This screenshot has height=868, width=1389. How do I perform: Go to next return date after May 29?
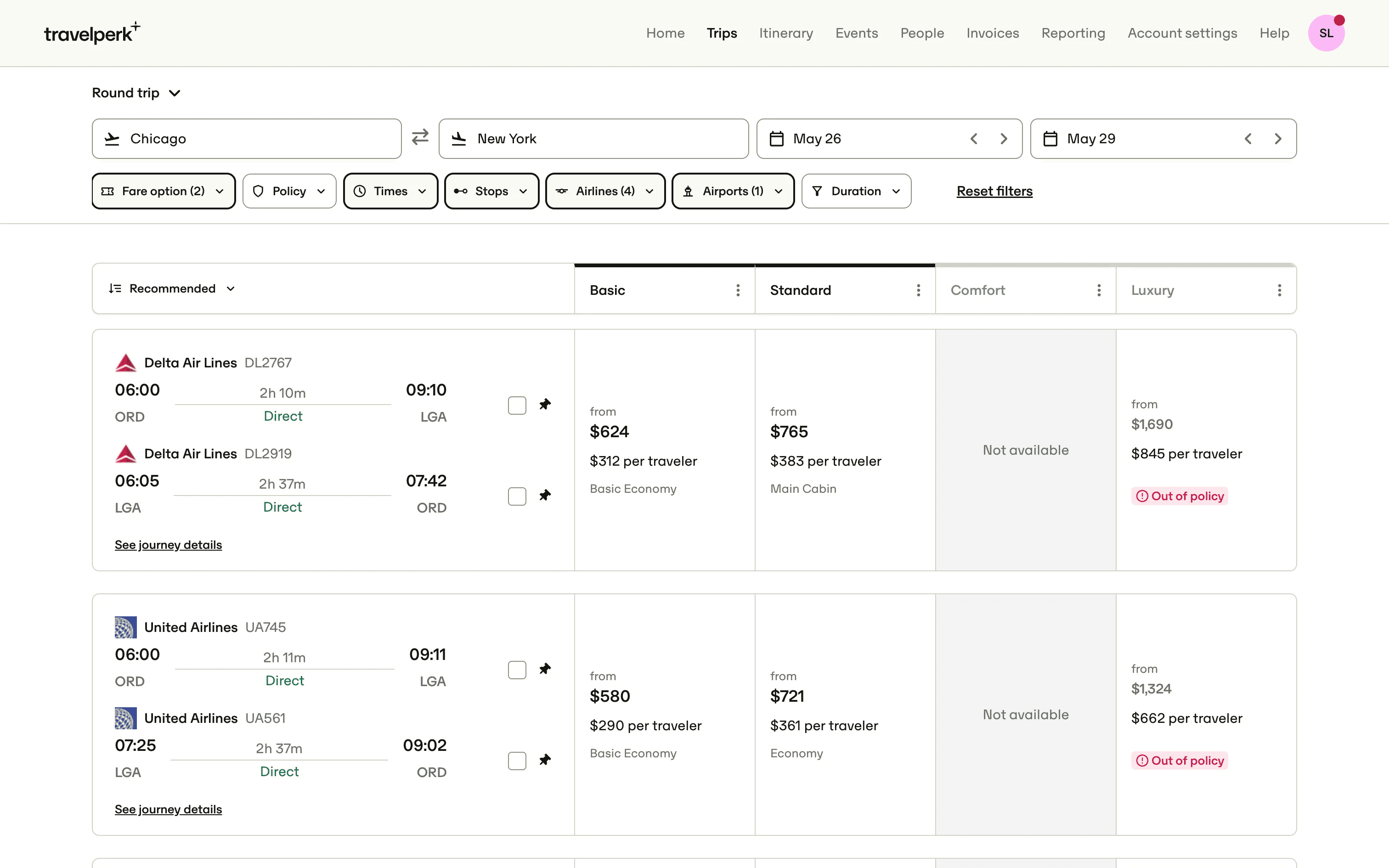[1278, 139]
